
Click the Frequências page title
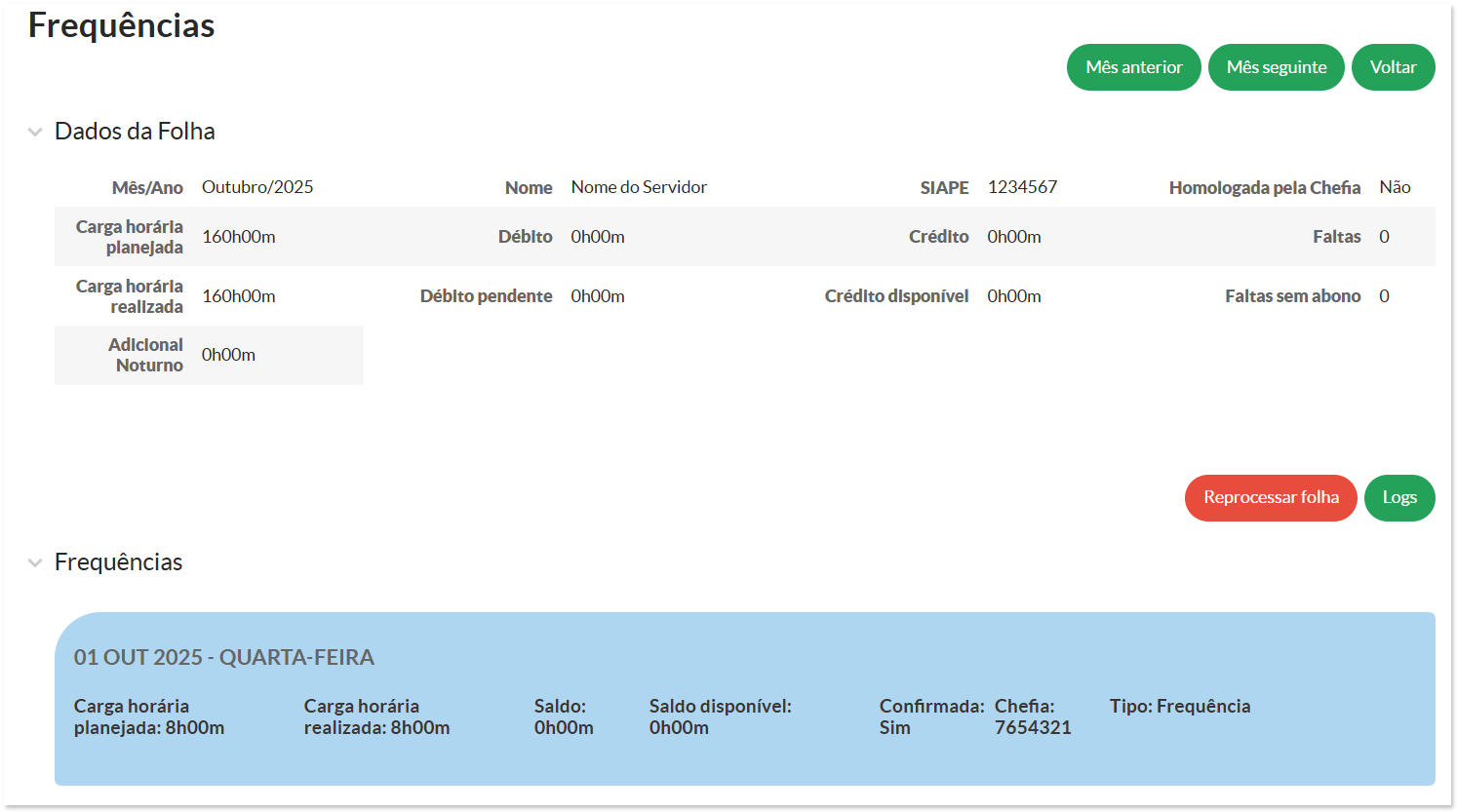[121, 25]
